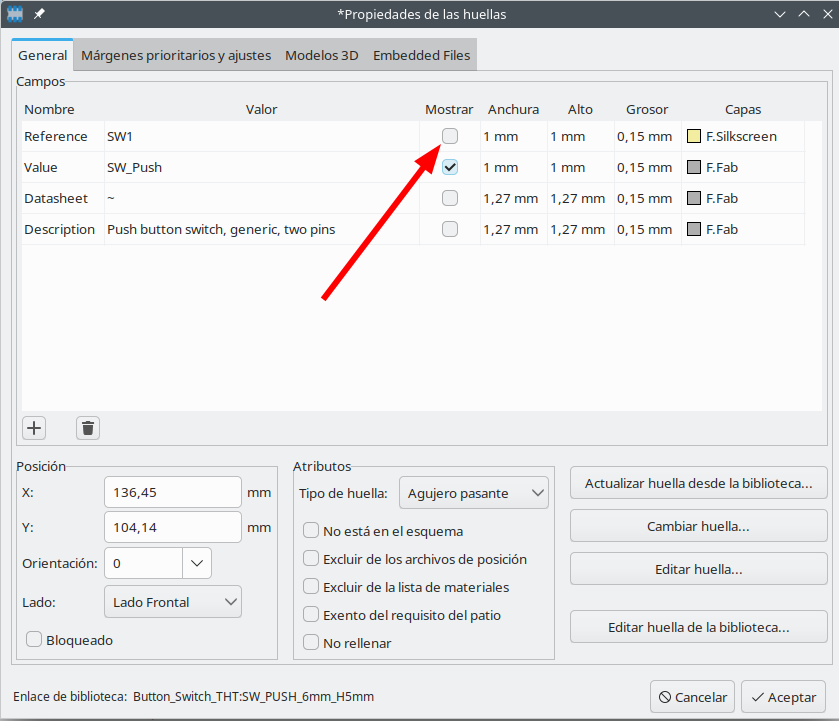Click the add field plus icon

click(34, 428)
